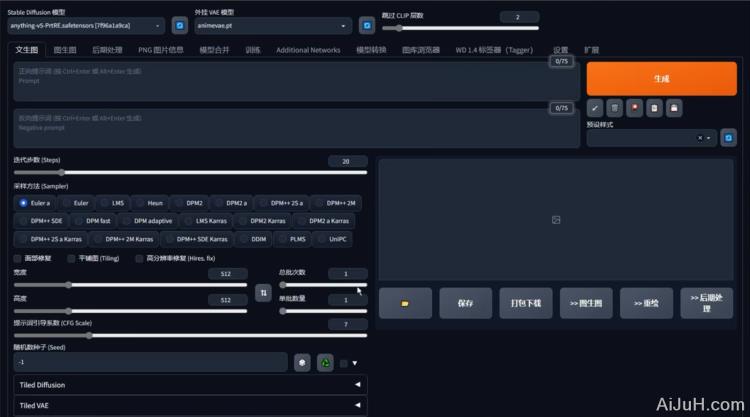
Task: Switch to the 图生图 tab
Action: point(65,49)
